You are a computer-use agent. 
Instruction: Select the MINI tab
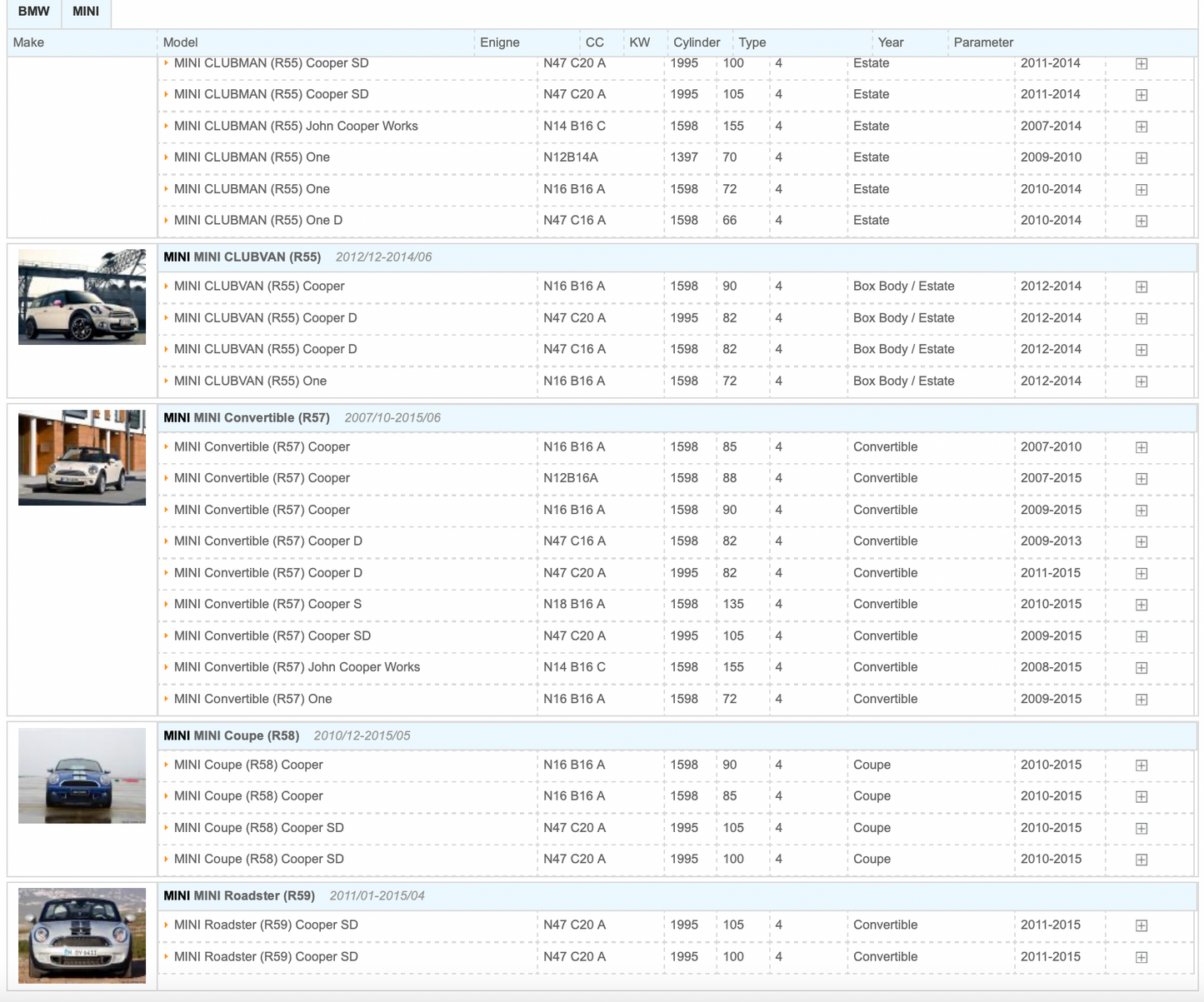pos(86,12)
